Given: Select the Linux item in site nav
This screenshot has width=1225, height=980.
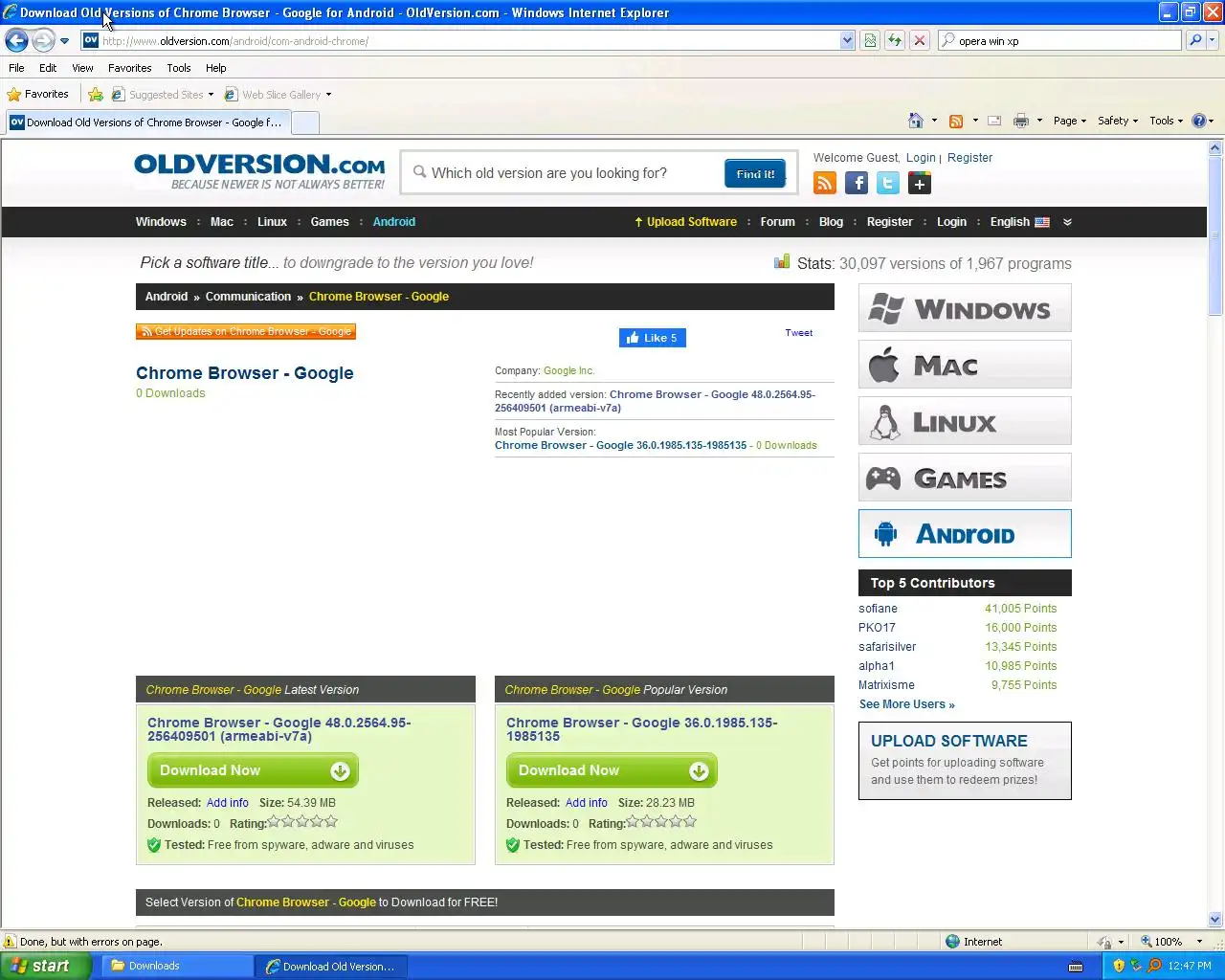Looking at the screenshot, I should [x=272, y=222].
